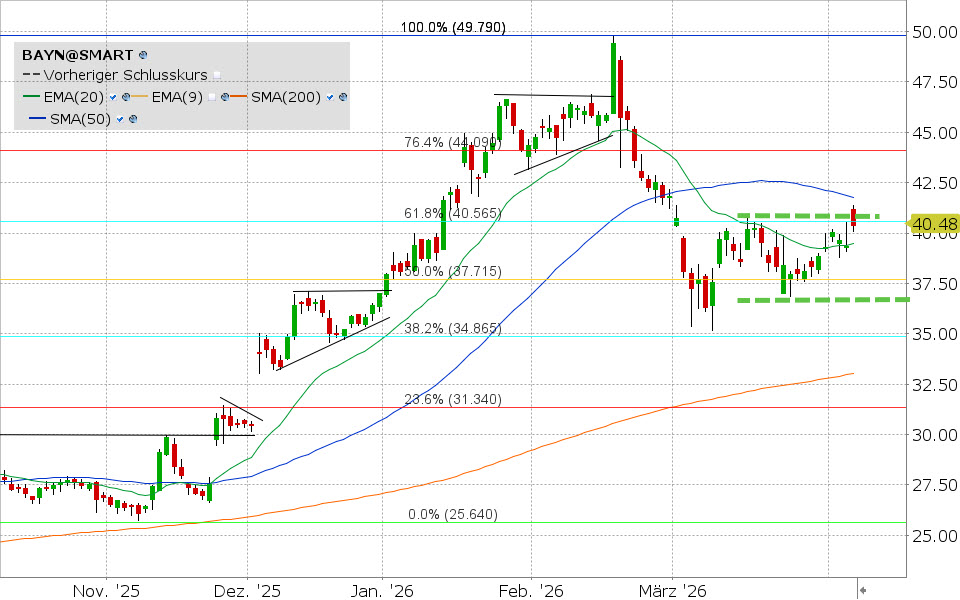Click the März '26 time axis label

tap(673, 591)
